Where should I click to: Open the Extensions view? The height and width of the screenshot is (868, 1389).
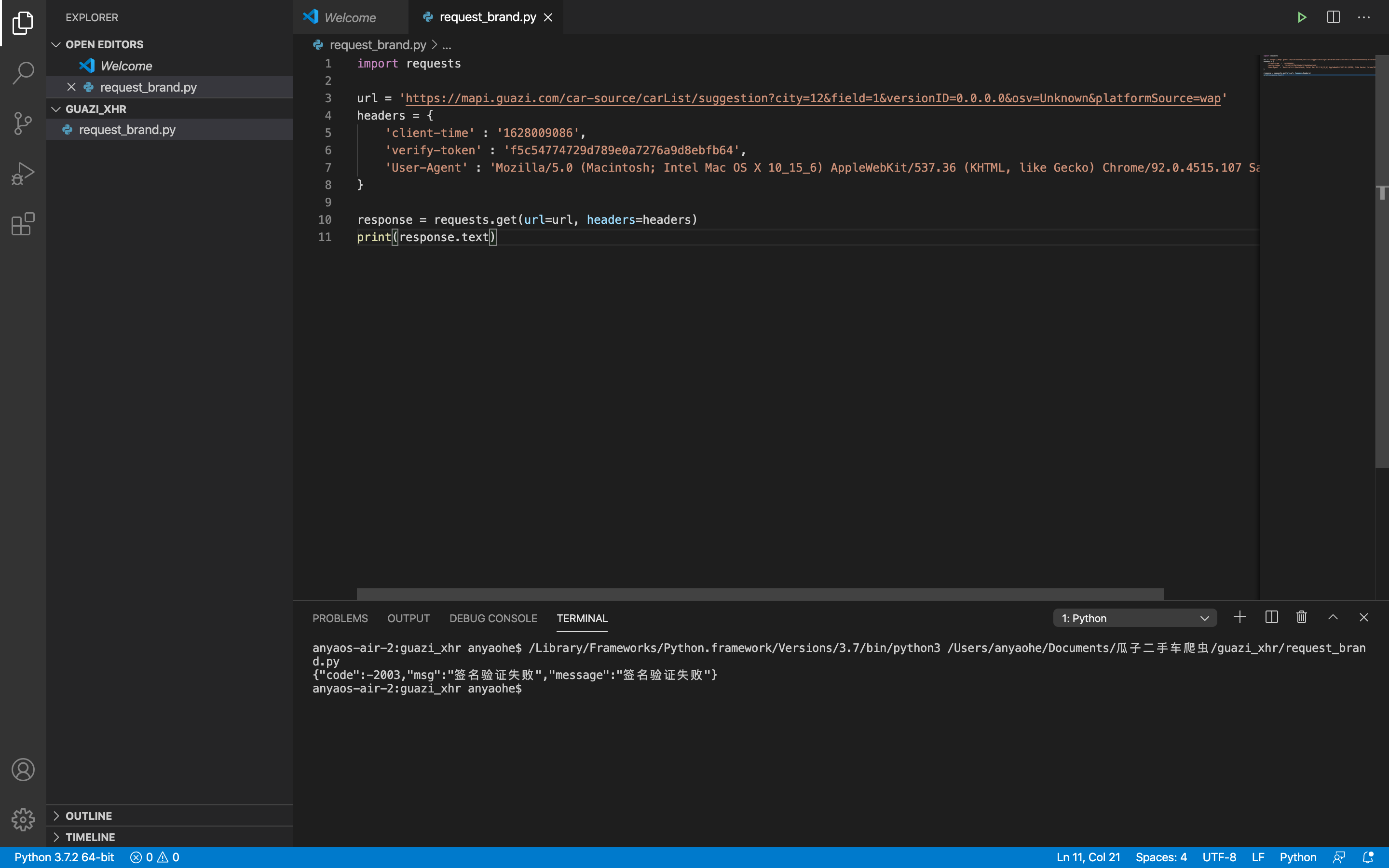click(23, 224)
